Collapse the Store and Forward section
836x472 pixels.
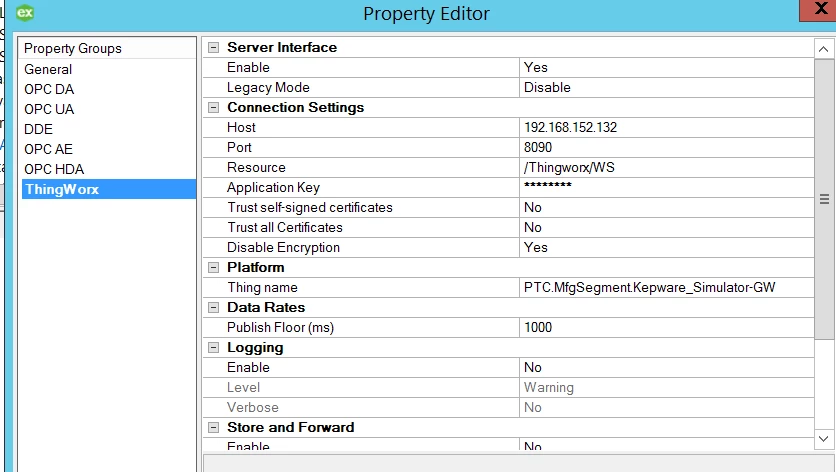(213, 428)
